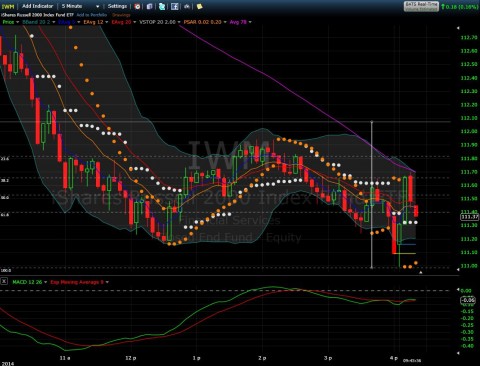The width and height of the screenshot is (480, 366).
Task: Click the arrow at top of price axis
Action: pos(458,28)
